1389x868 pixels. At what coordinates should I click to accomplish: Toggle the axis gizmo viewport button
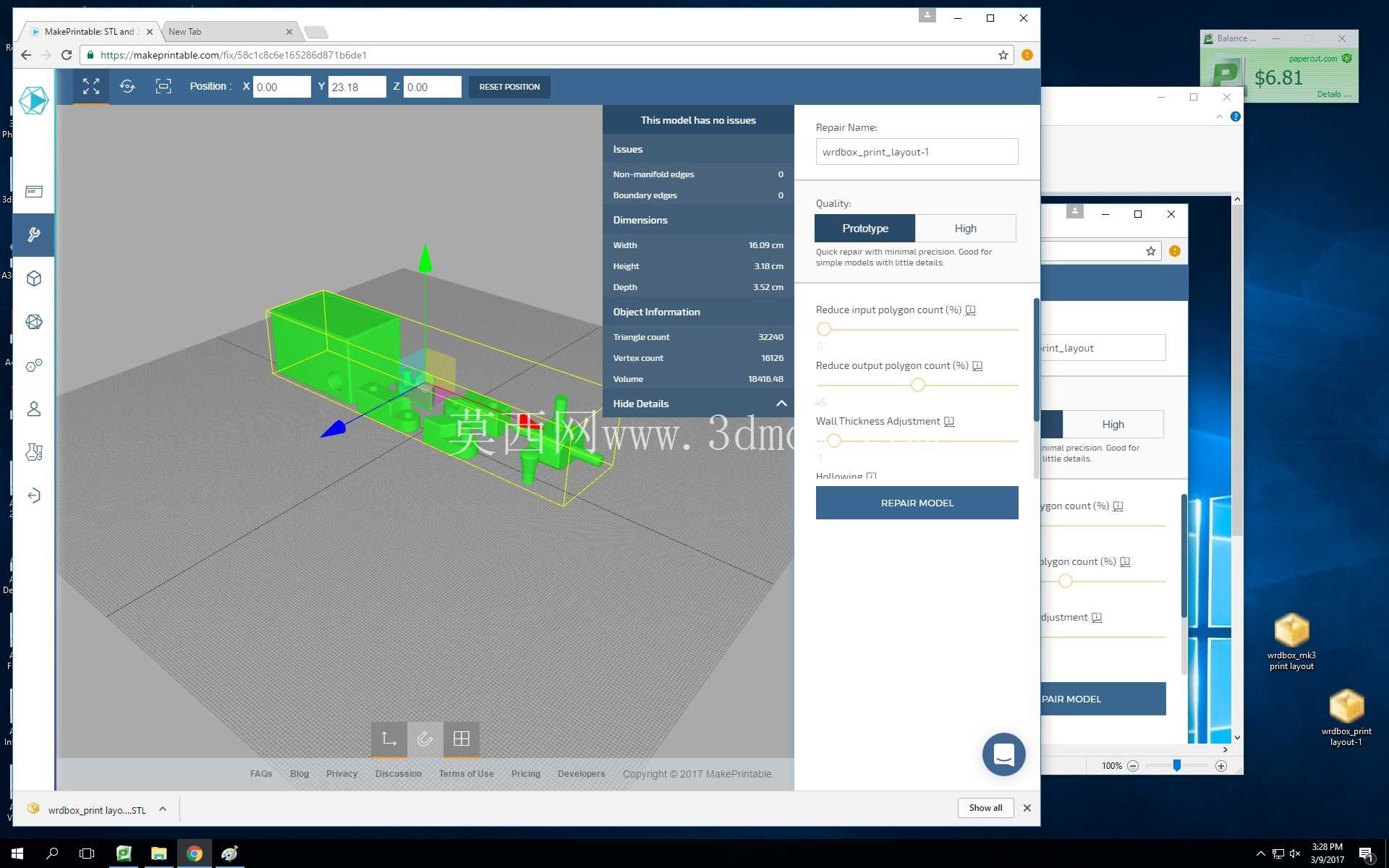pos(389,739)
